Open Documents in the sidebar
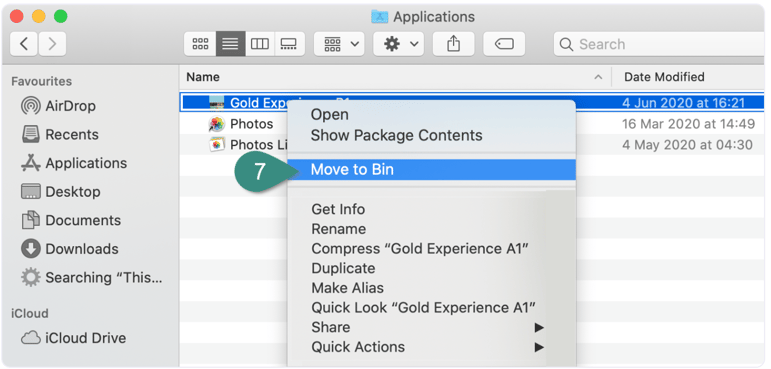Viewport: 771px width, 369px height. [x=83, y=220]
